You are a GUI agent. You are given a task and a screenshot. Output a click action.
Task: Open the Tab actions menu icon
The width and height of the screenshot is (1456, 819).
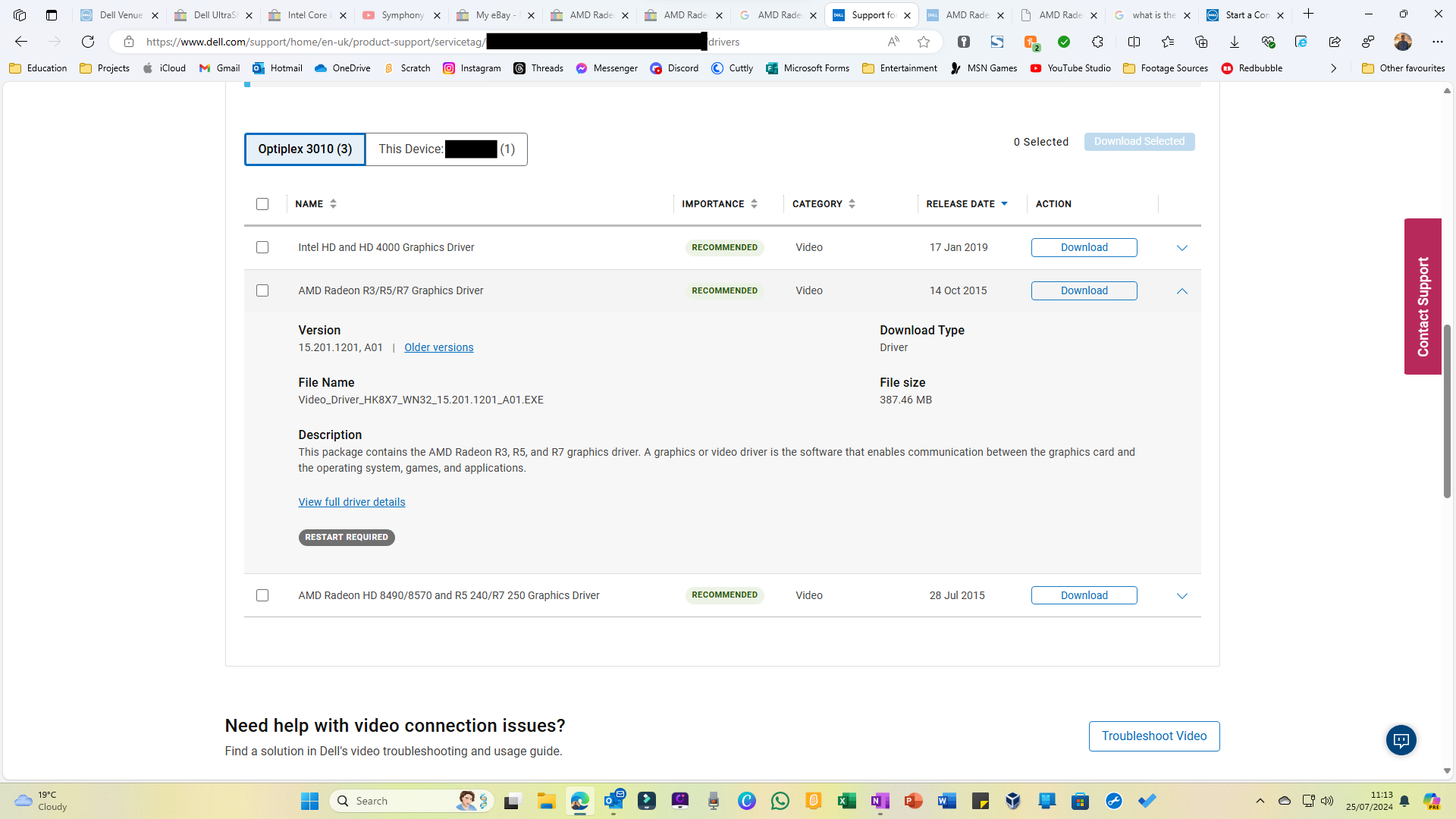pos(52,14)
